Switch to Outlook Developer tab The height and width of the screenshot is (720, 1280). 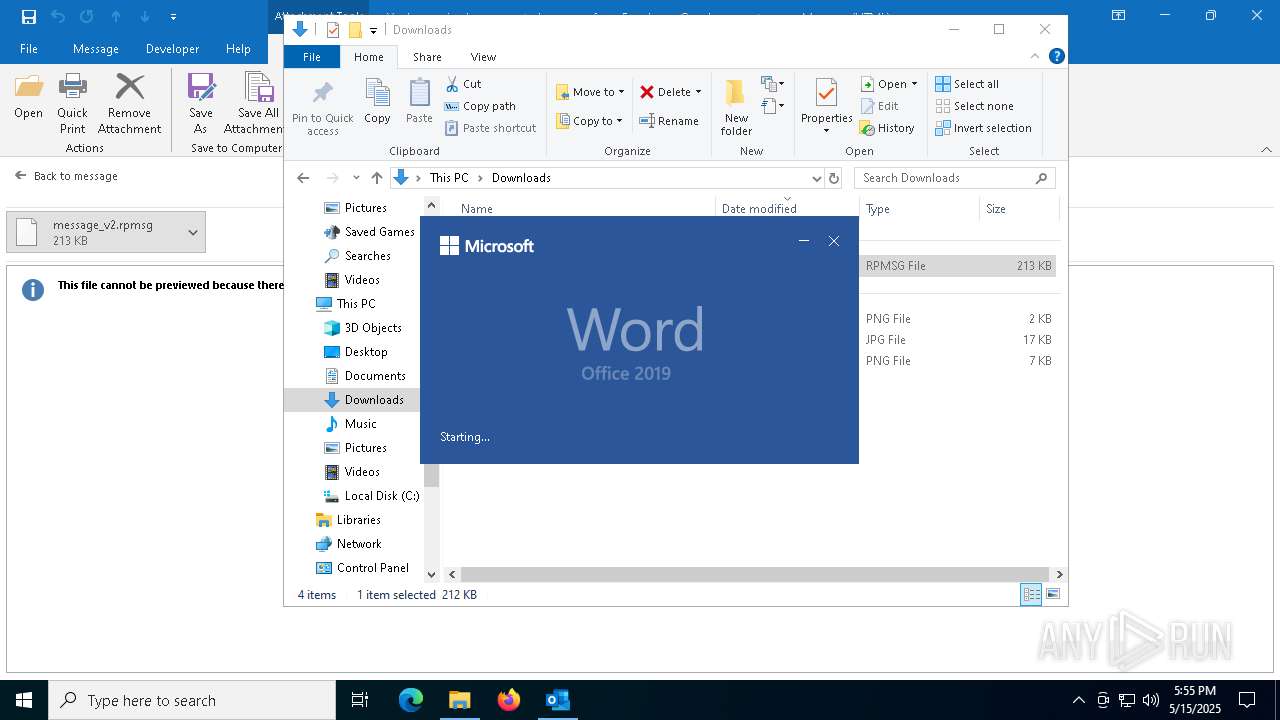pyautogui.click(x=172, y=48)
